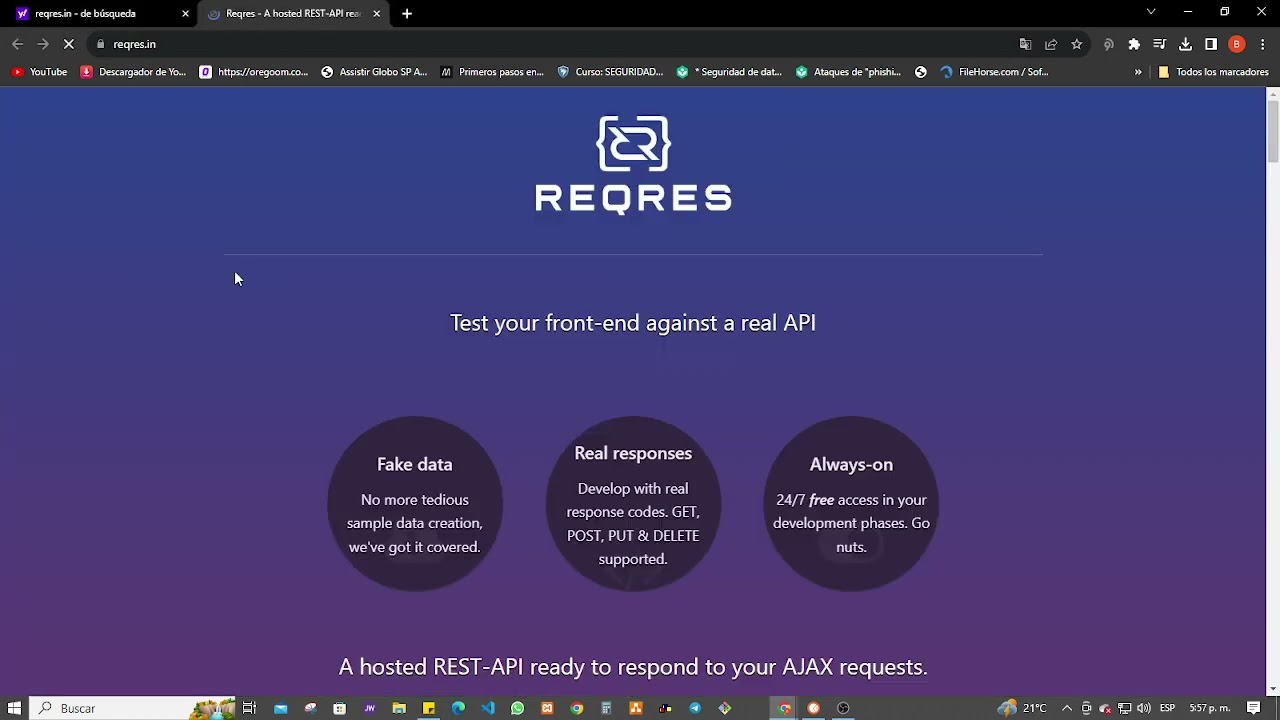Open the Windows notification center
Screen dimensions: 1280x720
point(1254,708)
